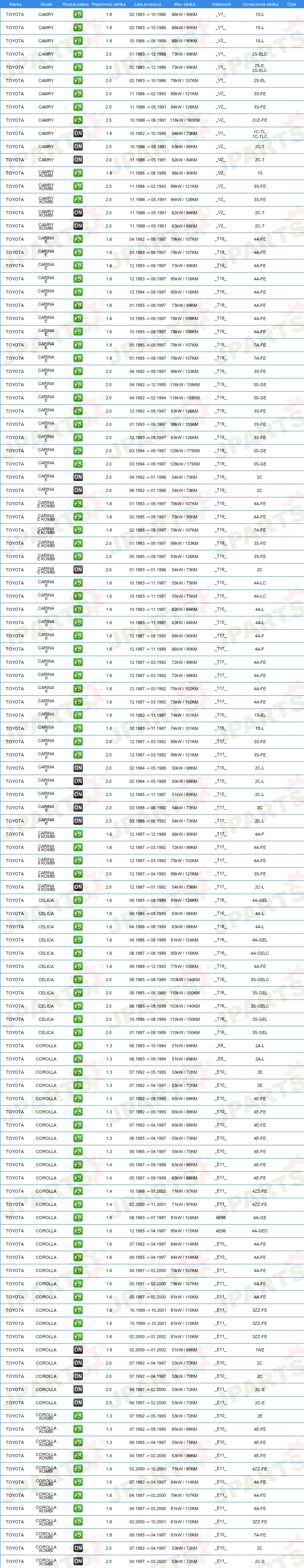Select the '1.9' engine capacity cell
304x1568 pixels.
(x=109, y=1350)
